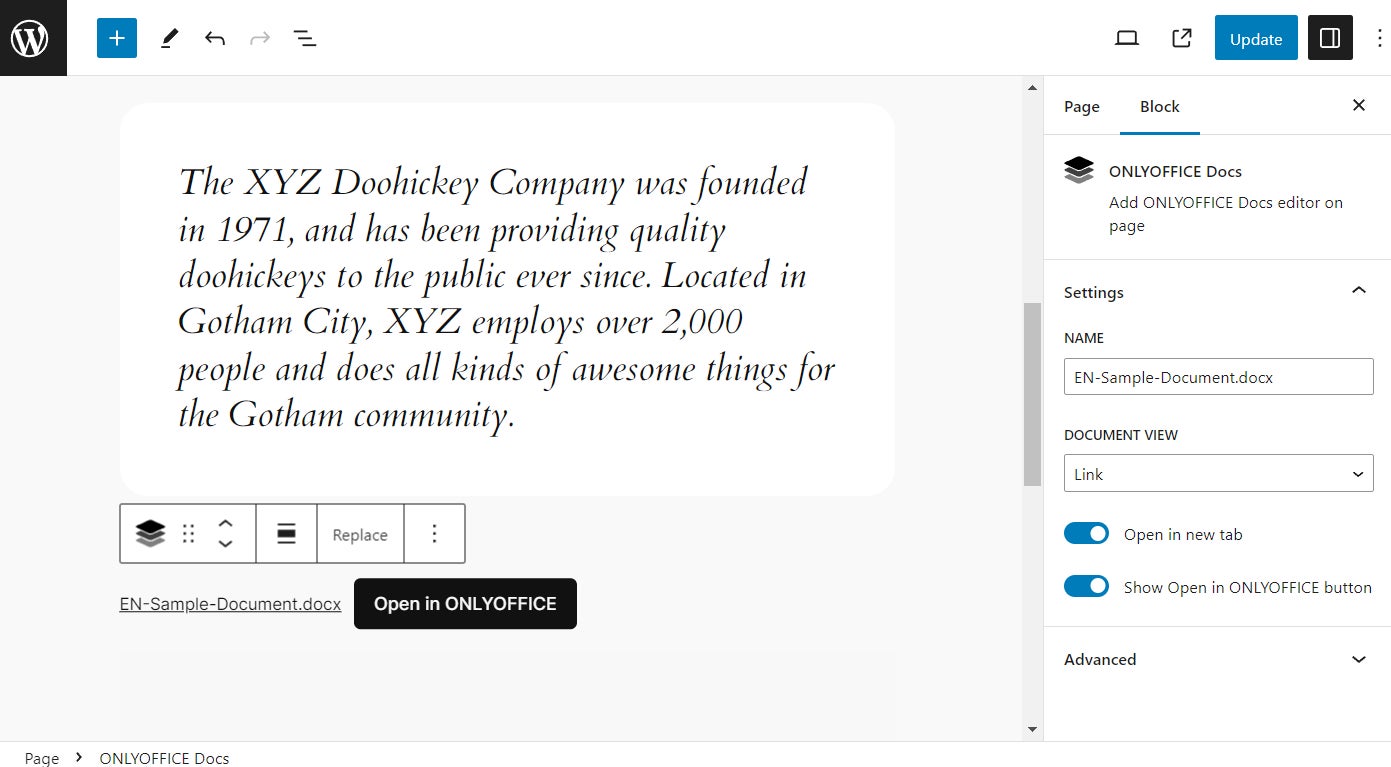Disable the Open in new tab toggle
This screenshot has height=767, width=1391.
click(1086, 534)
